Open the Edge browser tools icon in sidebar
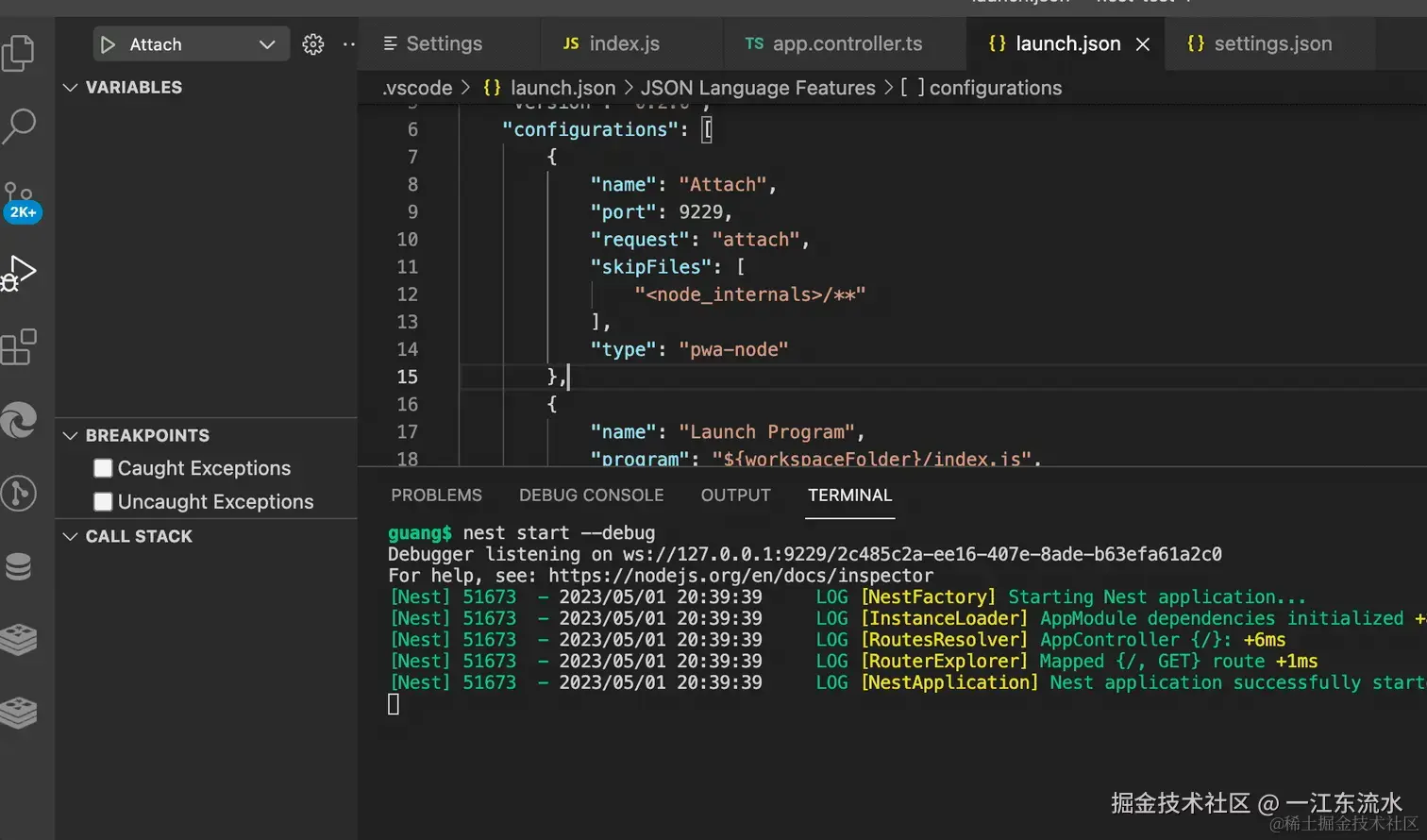Viewport: 1427px width, 840px height. tap(19, 420)
